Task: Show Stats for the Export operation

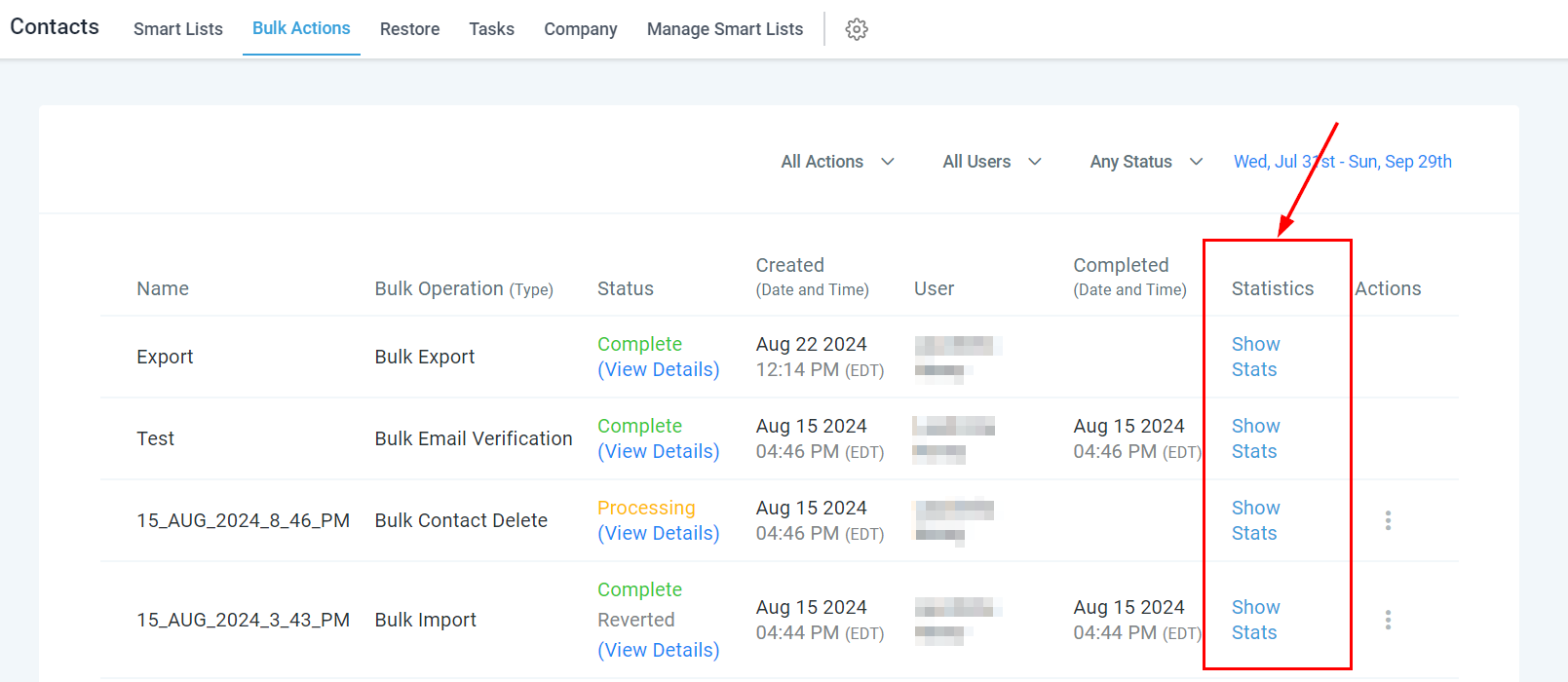Action: coord(1255,357)
